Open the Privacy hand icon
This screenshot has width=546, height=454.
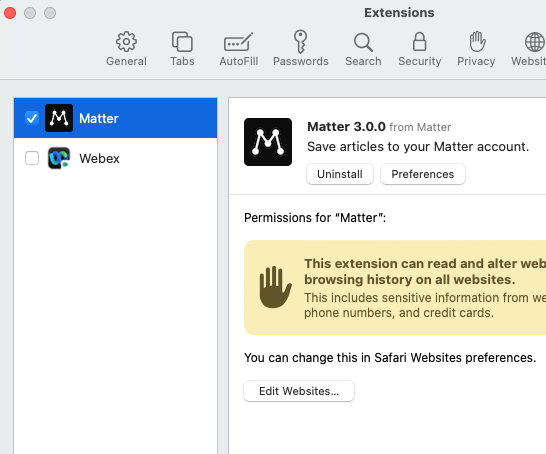477,41
